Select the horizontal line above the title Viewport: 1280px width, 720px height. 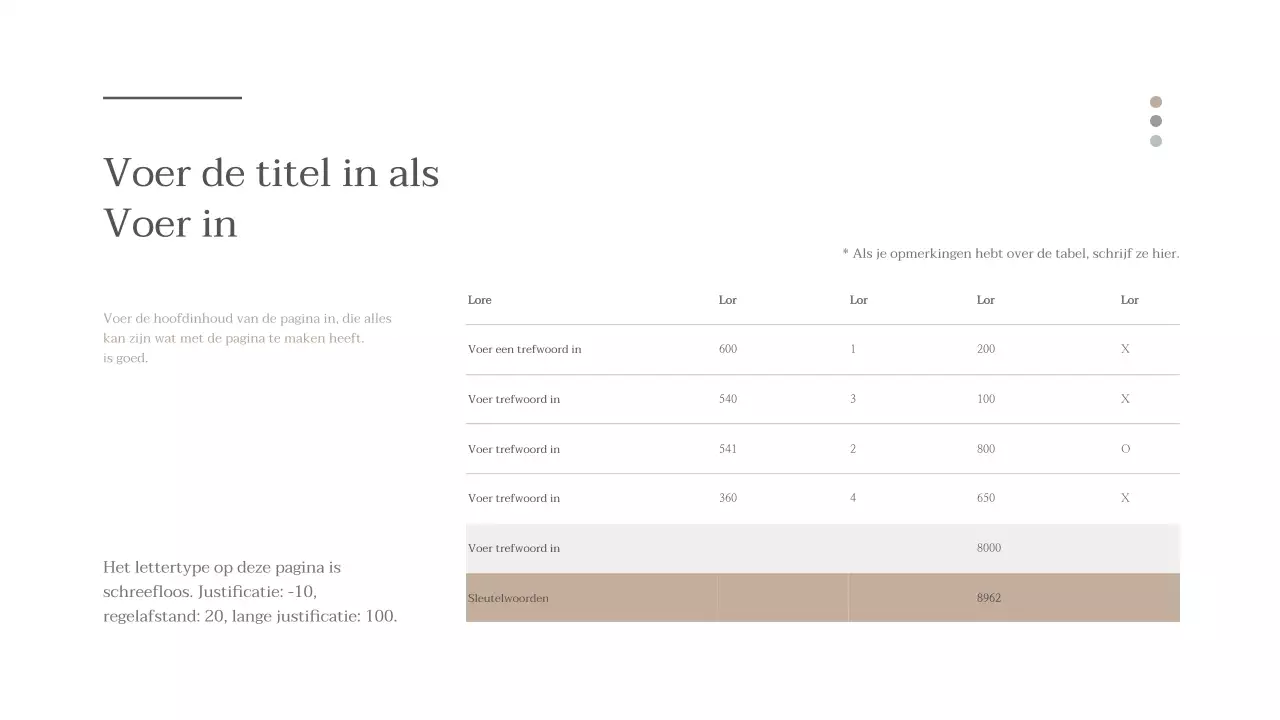click(172, 98)
